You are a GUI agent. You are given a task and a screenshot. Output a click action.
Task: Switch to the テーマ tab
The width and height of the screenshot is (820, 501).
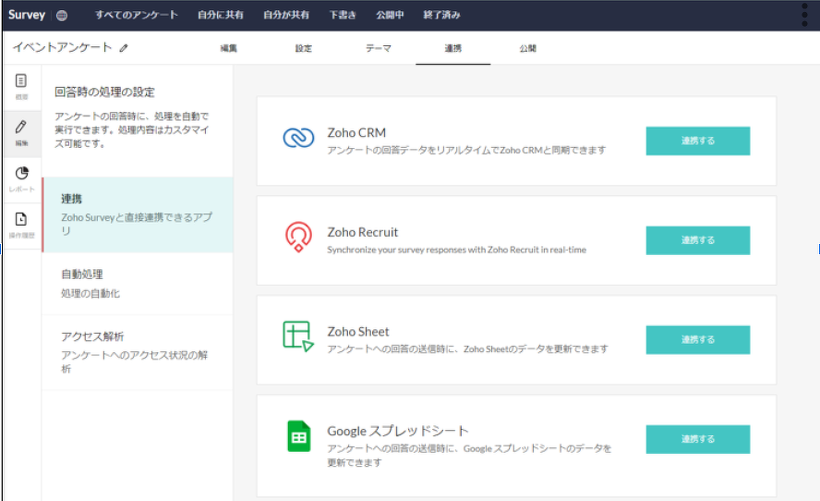(378, 48)
